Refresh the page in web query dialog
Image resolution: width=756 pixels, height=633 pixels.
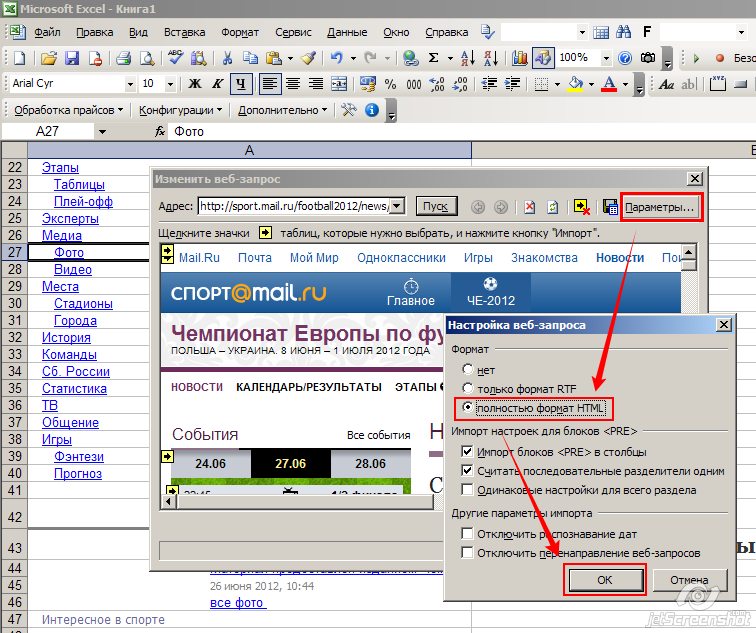[553, 207]
